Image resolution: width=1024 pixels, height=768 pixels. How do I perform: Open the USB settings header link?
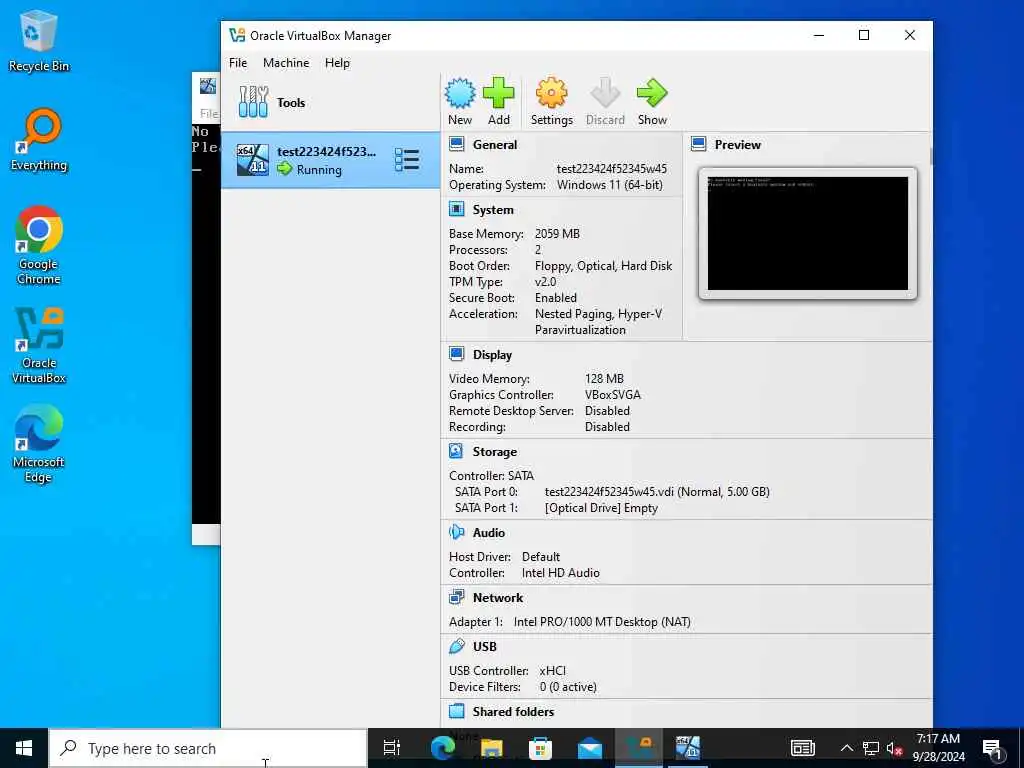click(x=485, y=647)
